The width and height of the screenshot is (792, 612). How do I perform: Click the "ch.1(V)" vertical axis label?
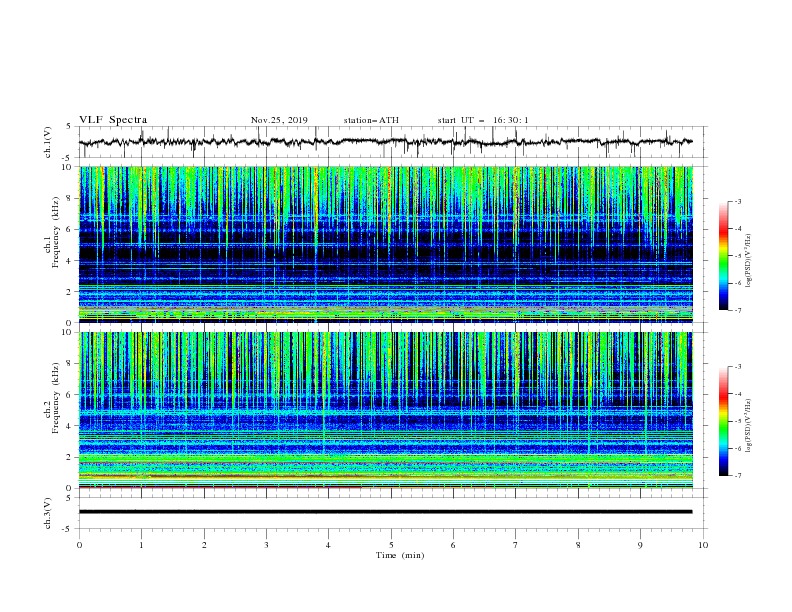tap(48, 142)
